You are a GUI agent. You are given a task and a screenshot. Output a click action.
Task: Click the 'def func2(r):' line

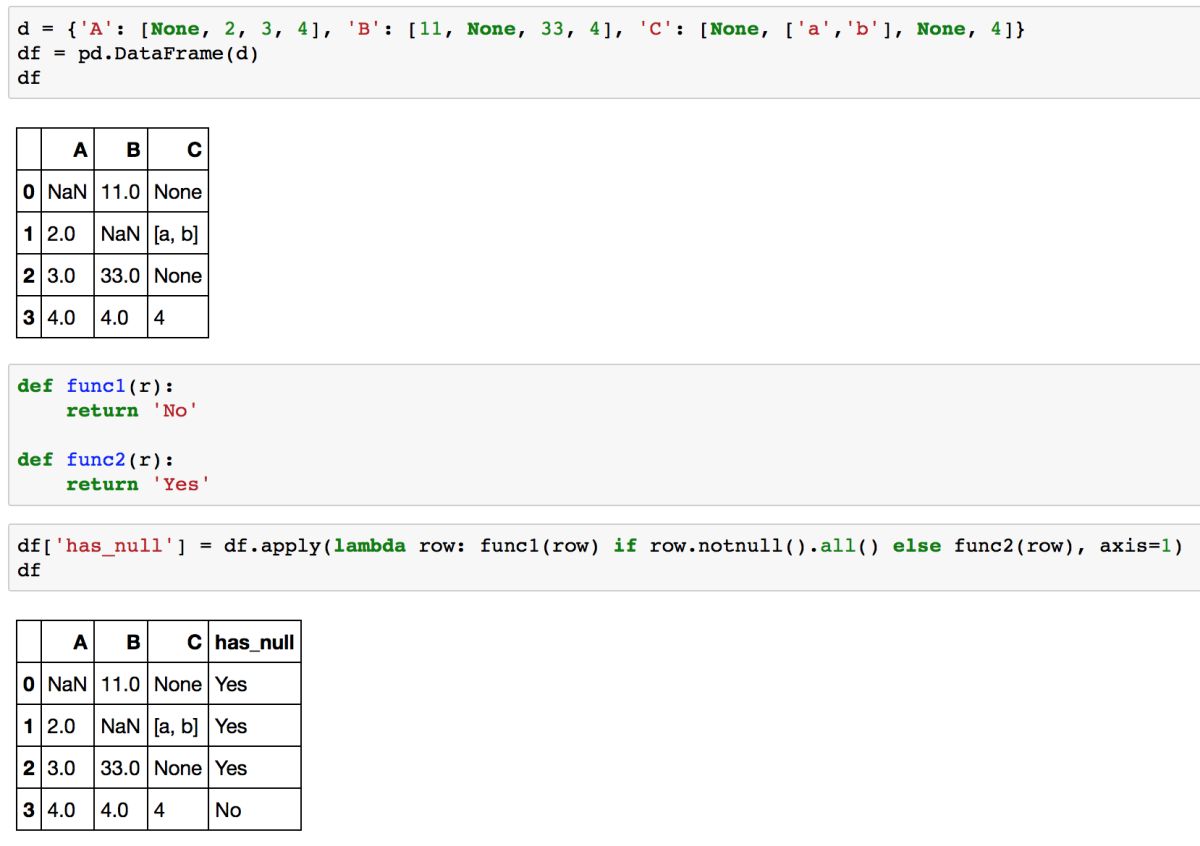tap(96, 459)
